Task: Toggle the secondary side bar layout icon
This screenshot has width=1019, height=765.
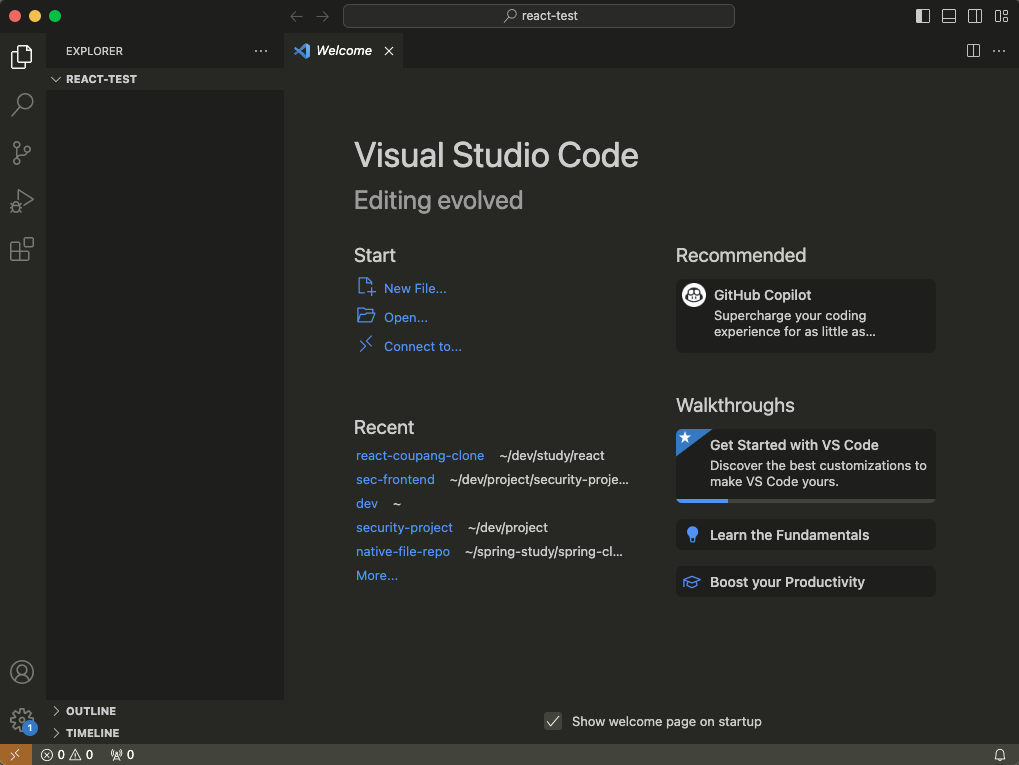Action: [975, 16]
